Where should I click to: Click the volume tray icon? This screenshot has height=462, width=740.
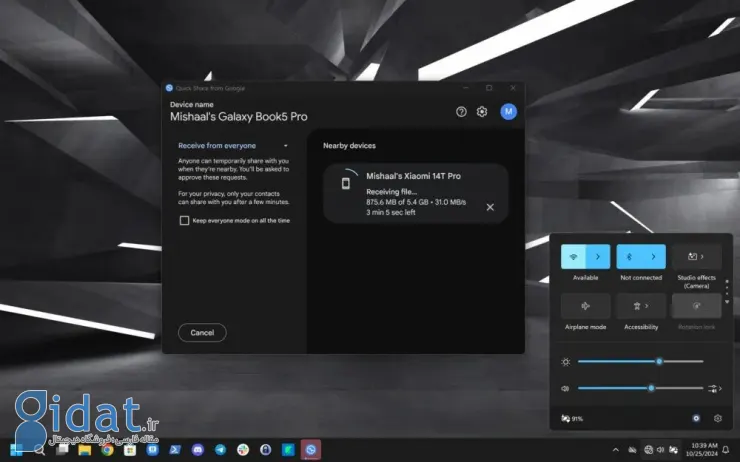660,450
